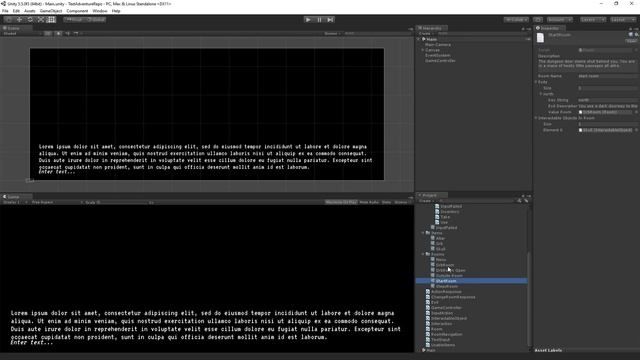Toggle Mute Audio in Game view
The height and width of the screenshot is (360, 640).
[x=369, y=202]
